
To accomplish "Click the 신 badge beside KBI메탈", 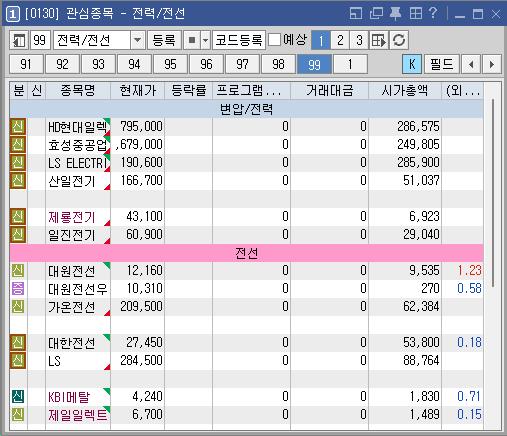I will coord(18,397).
